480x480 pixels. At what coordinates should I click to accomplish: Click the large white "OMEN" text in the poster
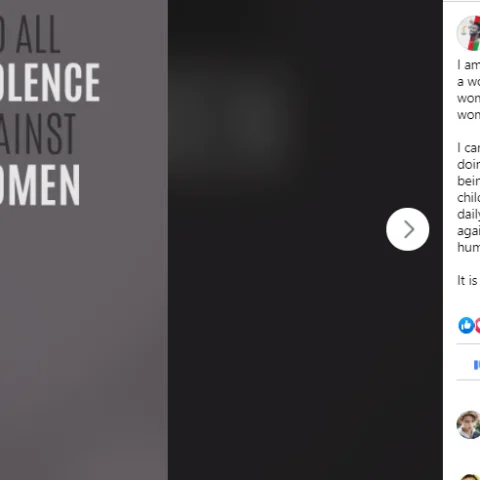[40, 185]
